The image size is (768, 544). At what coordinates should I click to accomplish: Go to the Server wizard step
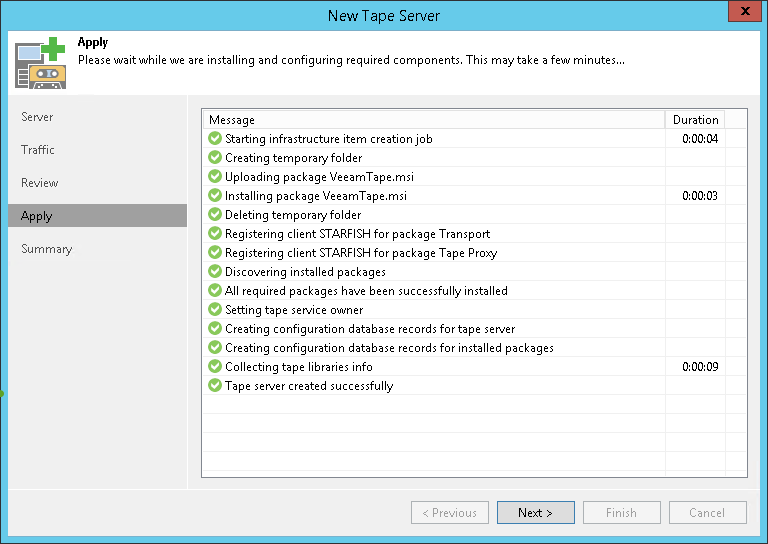click(37, 117)
